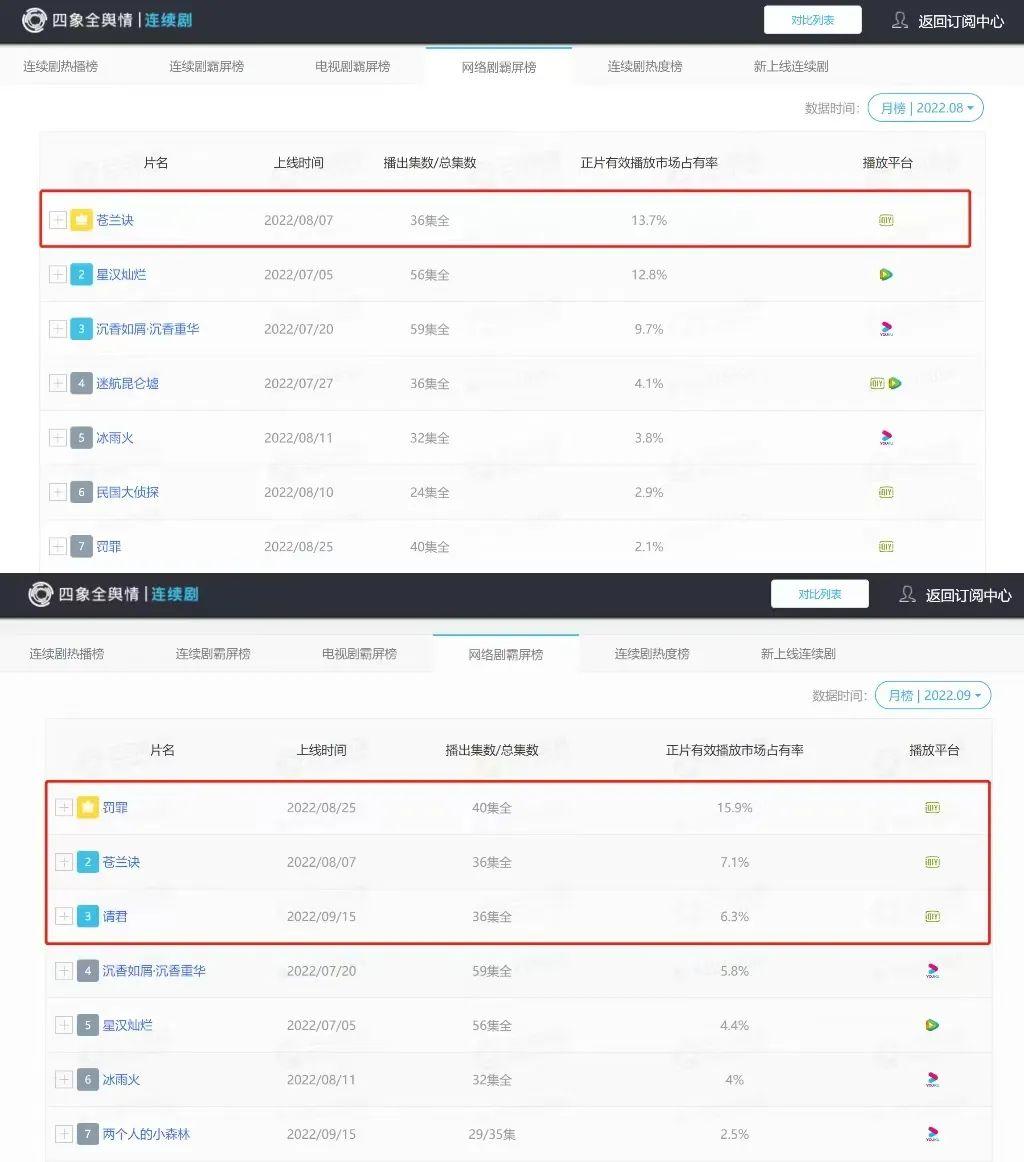
Task: Click Youku icon for 沉香如屑 9.7% row
Action: [886, 328]
